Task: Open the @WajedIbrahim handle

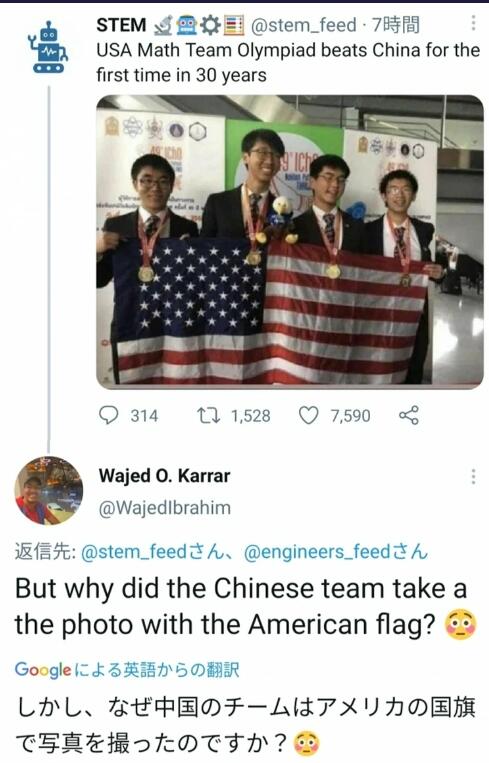Action: 164,508
